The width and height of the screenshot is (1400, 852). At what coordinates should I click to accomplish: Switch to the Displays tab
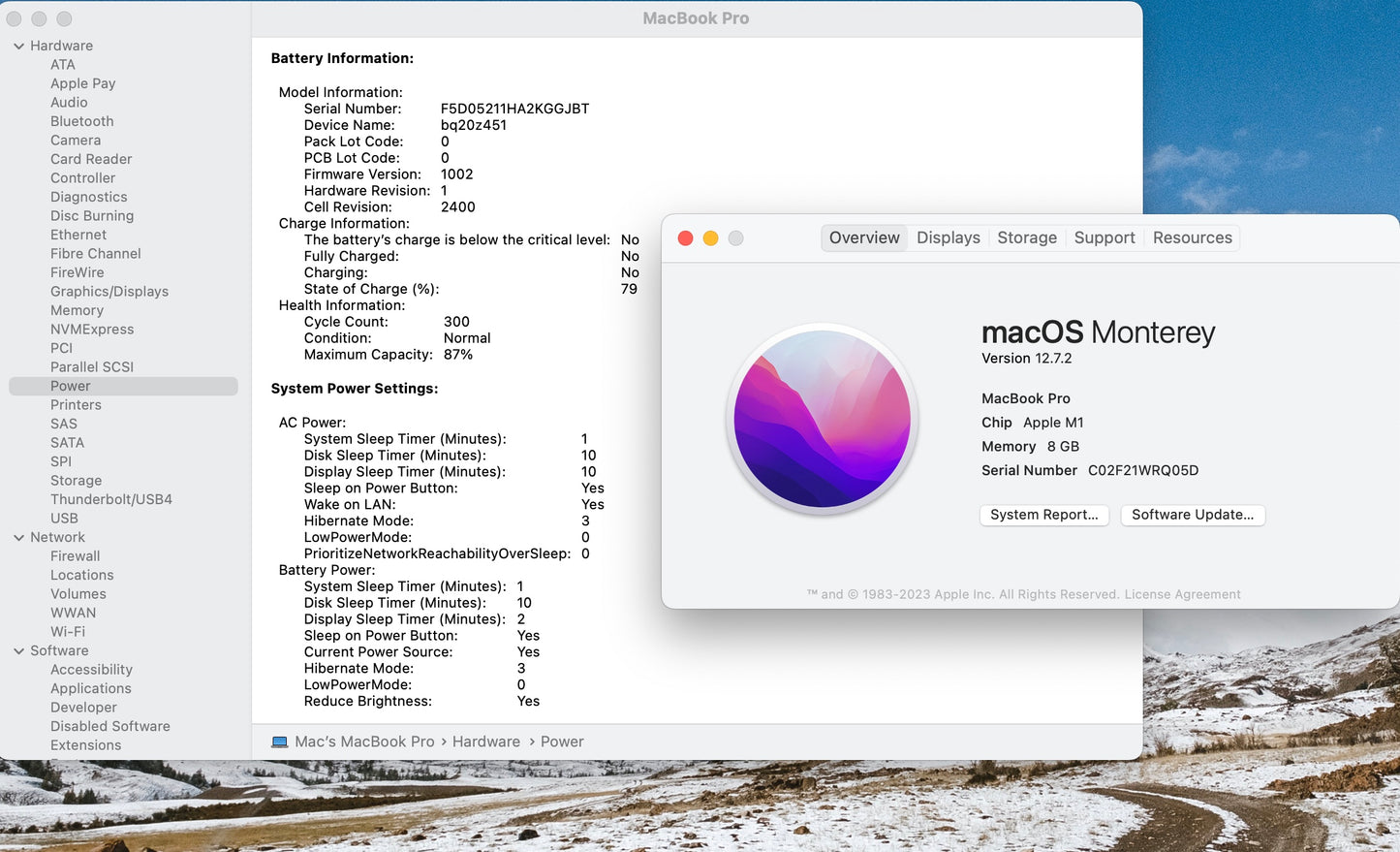pos(948,238)
